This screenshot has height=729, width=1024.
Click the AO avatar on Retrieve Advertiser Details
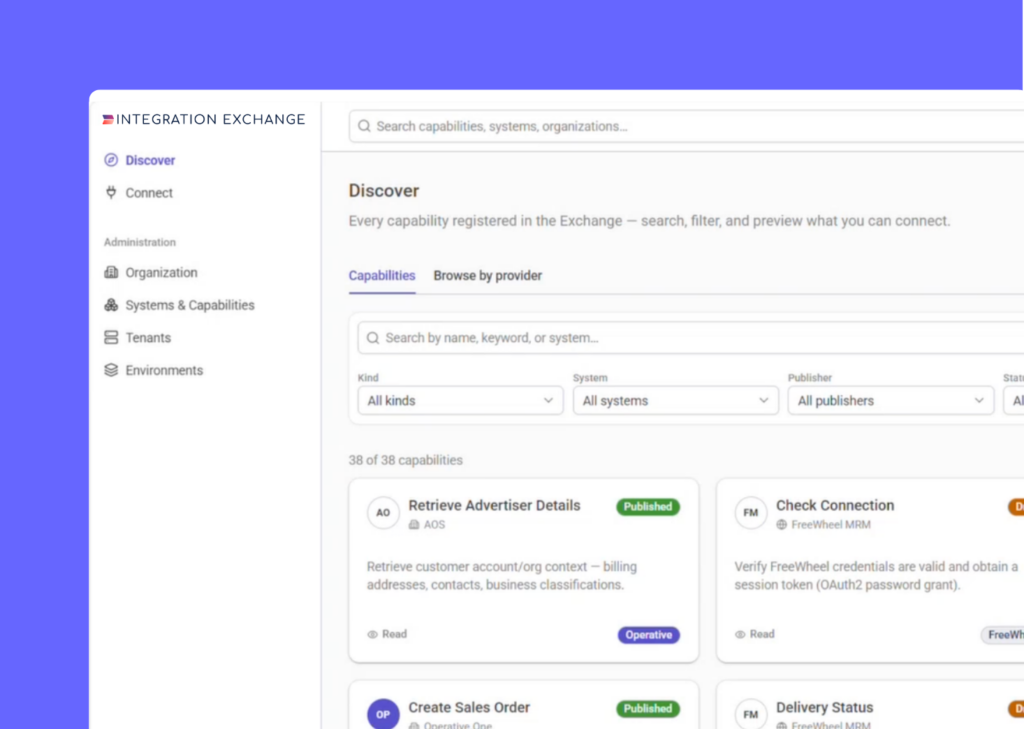tap(383, 513)
